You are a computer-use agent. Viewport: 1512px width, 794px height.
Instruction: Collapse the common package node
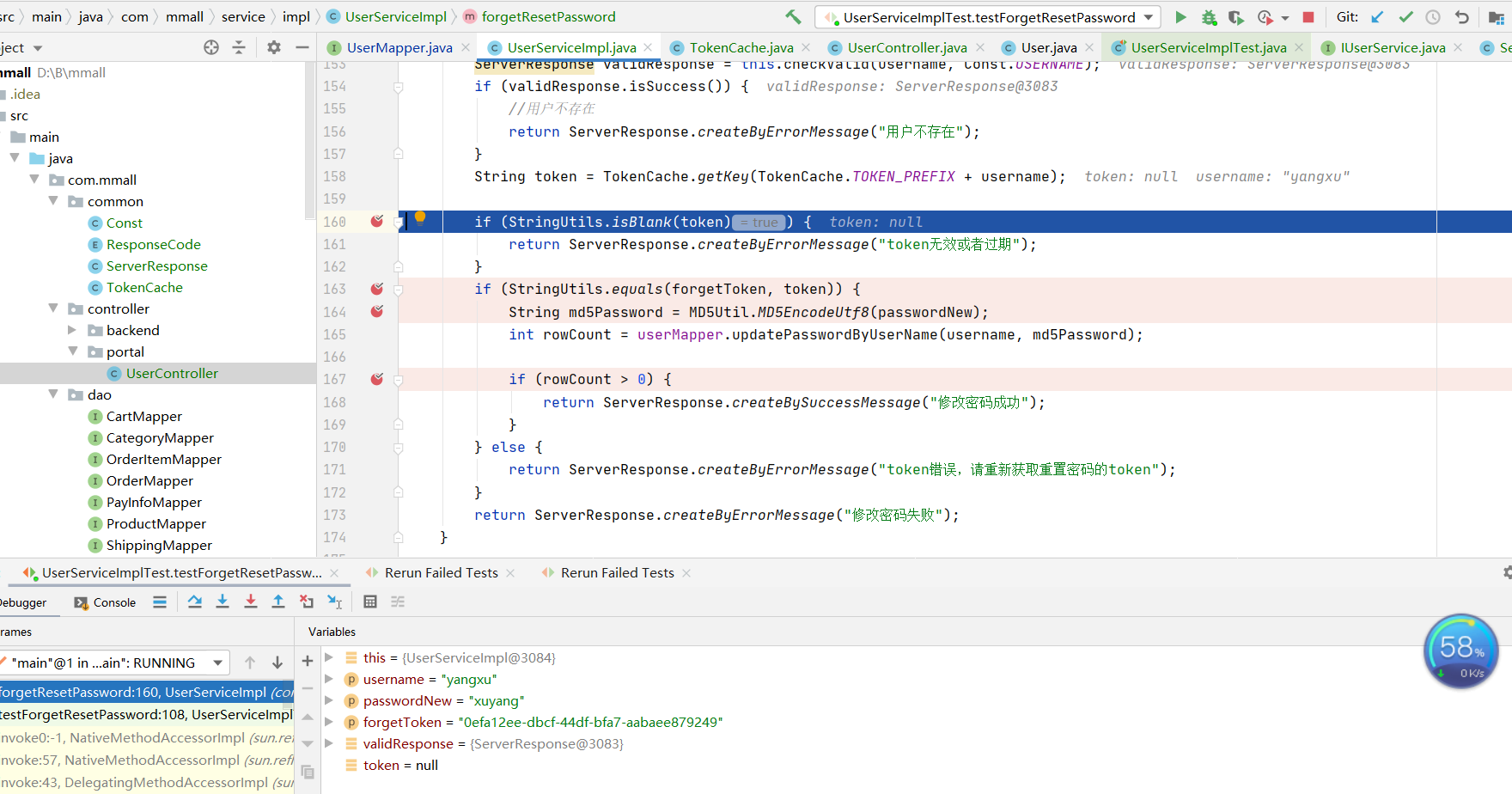(x=53, y=201)
